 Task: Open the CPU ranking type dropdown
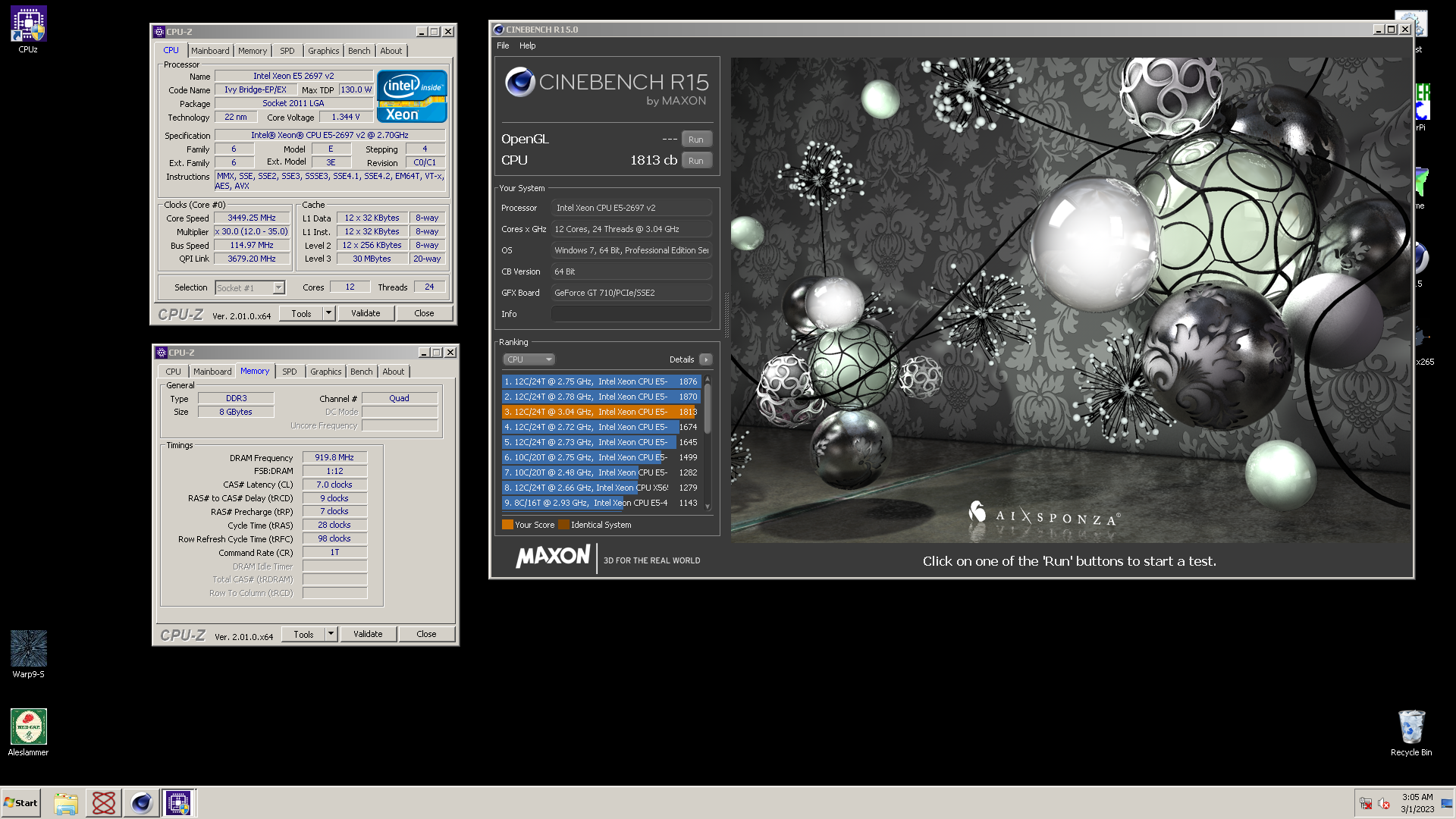[x=529, y=359]
